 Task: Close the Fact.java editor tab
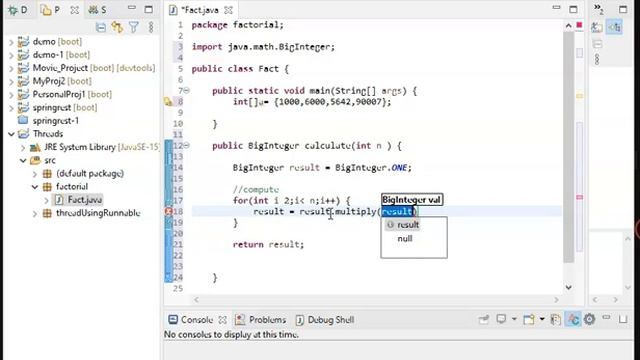229,10
